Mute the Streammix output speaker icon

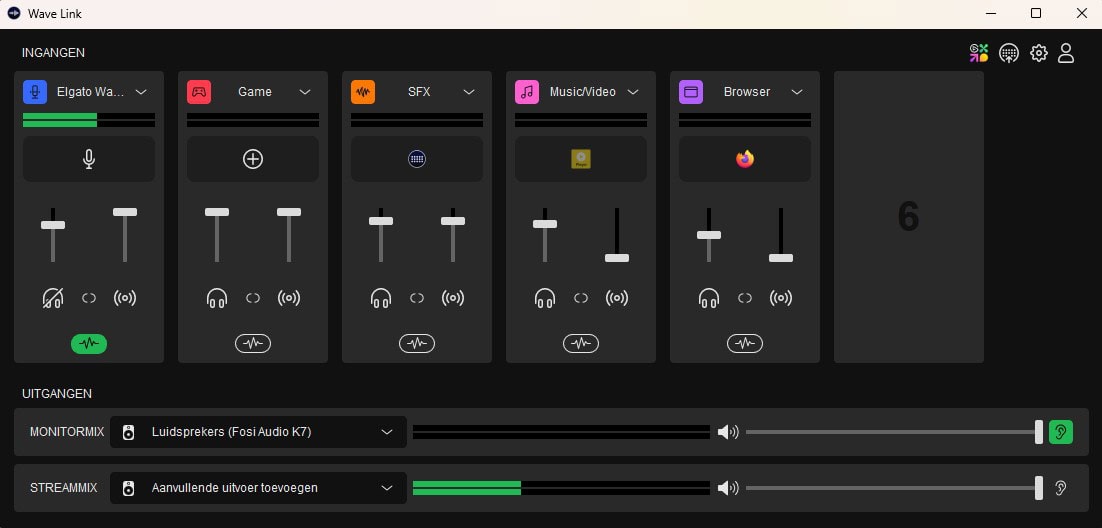728,488
